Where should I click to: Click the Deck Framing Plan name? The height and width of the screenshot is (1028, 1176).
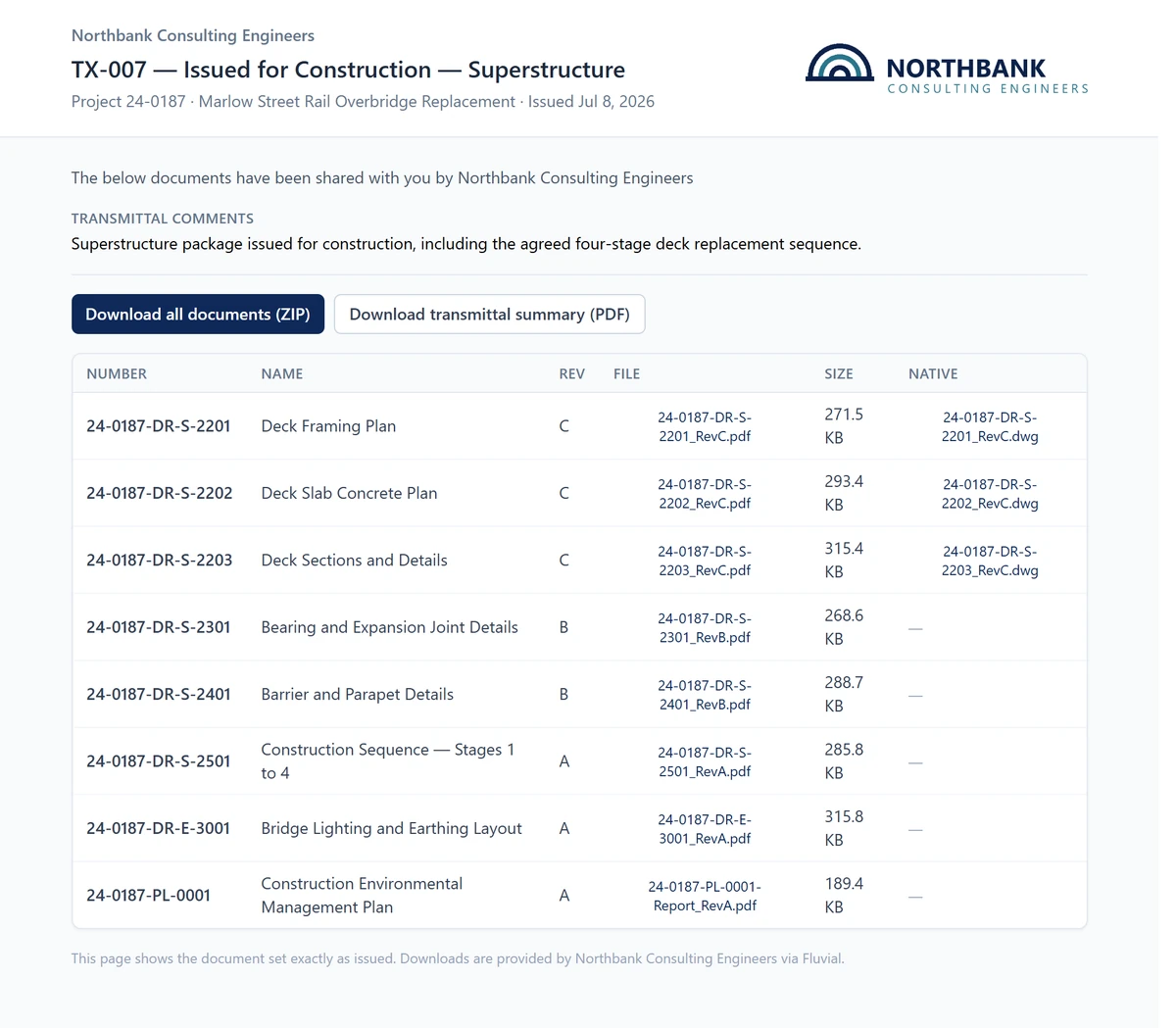pyautogui.click(x=328, y=426)
